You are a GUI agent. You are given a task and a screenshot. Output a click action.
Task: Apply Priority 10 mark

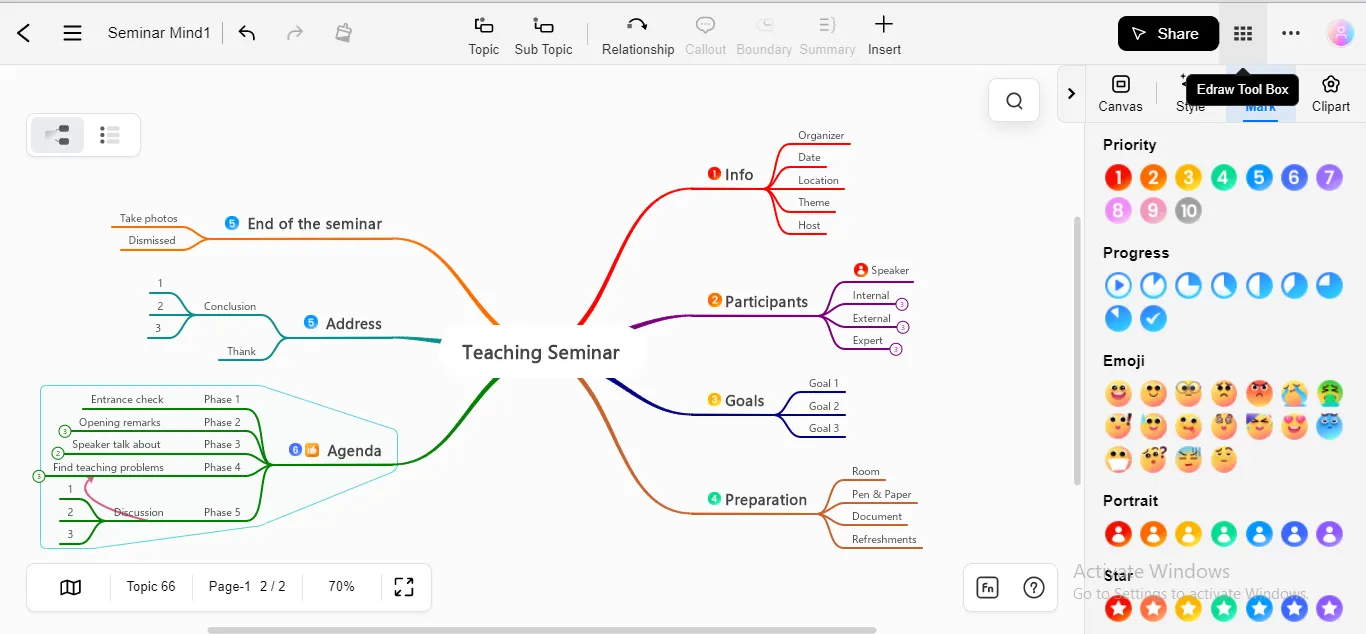click(x=1188, y=211)
